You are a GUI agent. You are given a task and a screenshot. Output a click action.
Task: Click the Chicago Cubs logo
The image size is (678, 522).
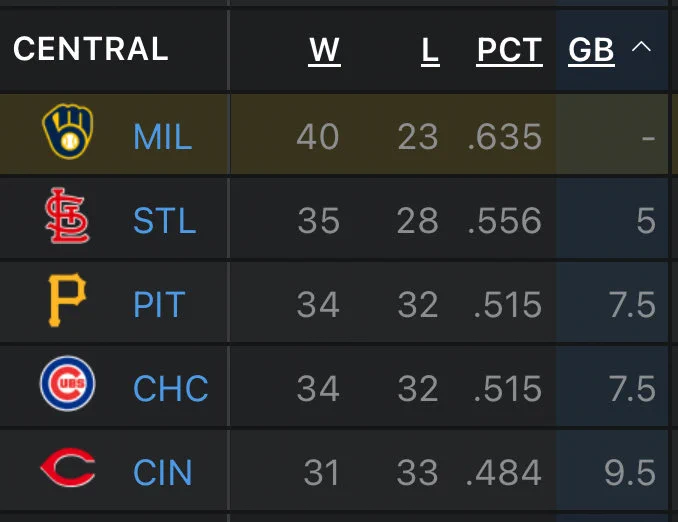[x=67, y=383]
